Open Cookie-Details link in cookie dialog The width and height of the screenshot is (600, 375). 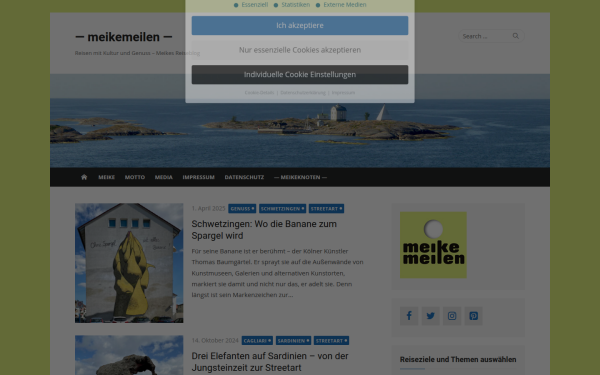point(259,93)
